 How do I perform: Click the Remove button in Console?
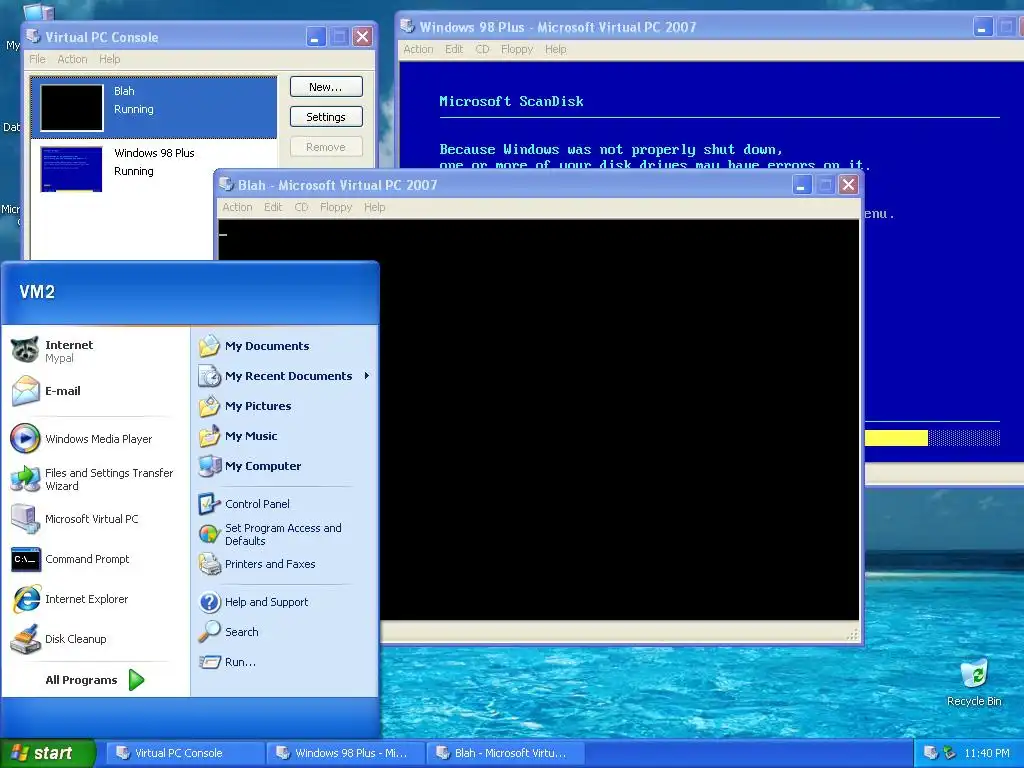tap(326, 147)
